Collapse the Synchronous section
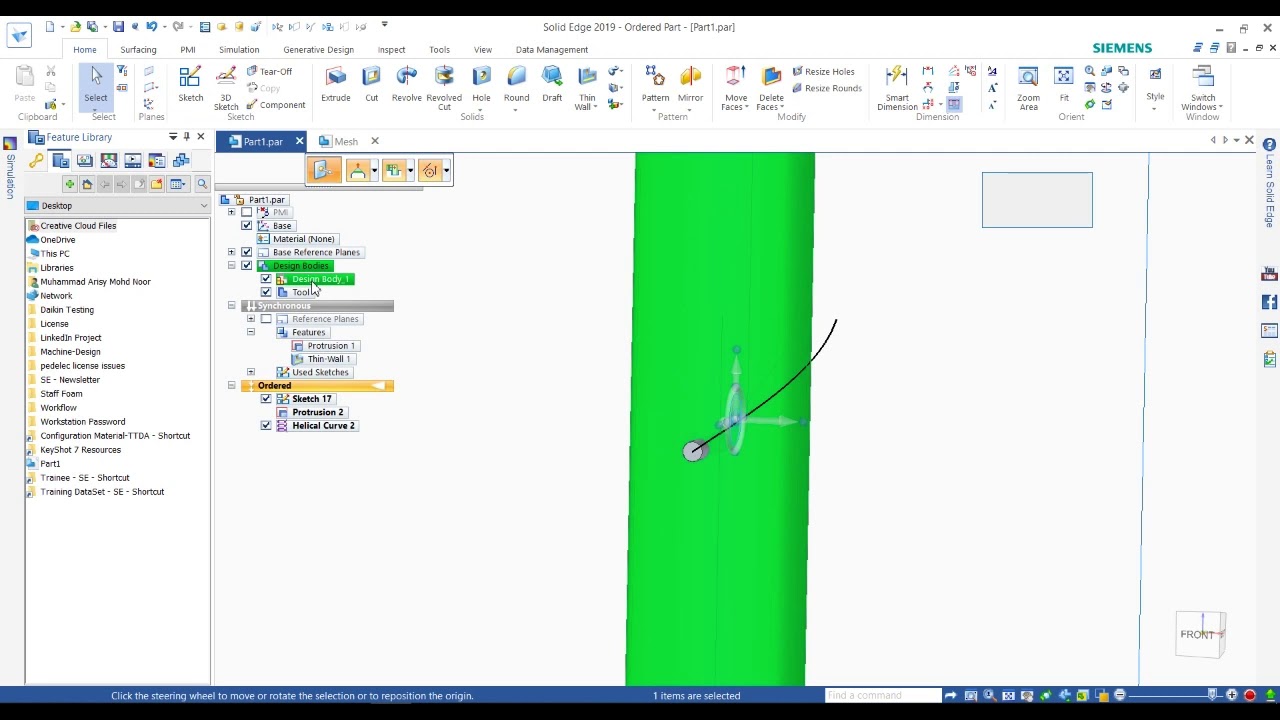 [x=232, y=306]
